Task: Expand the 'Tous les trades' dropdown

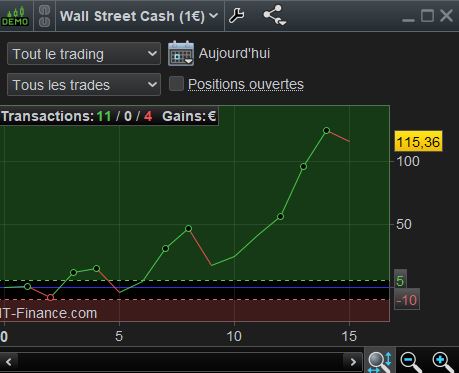Action: coord(84,85)
